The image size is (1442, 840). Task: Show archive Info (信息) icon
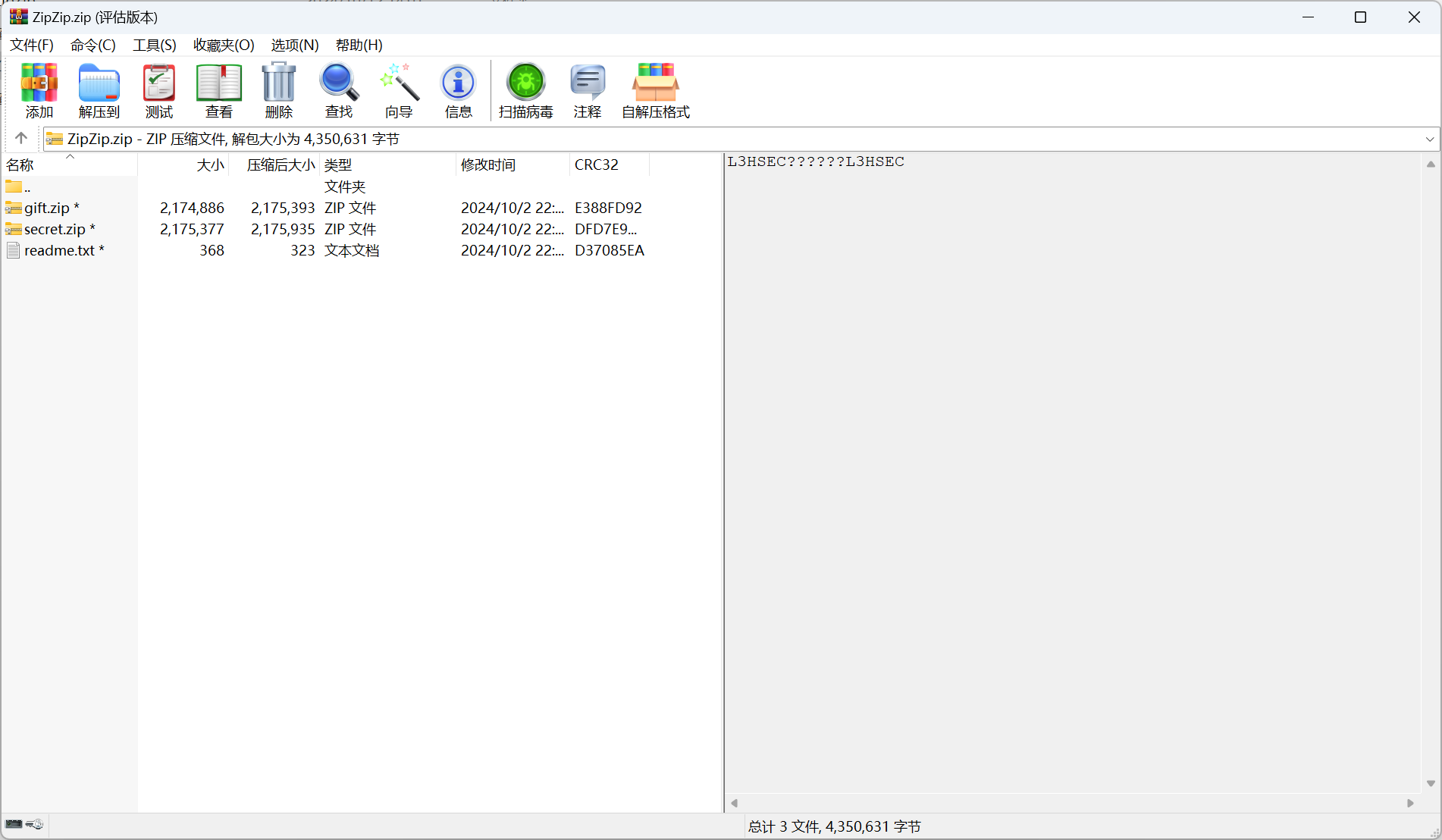point(458,90)
